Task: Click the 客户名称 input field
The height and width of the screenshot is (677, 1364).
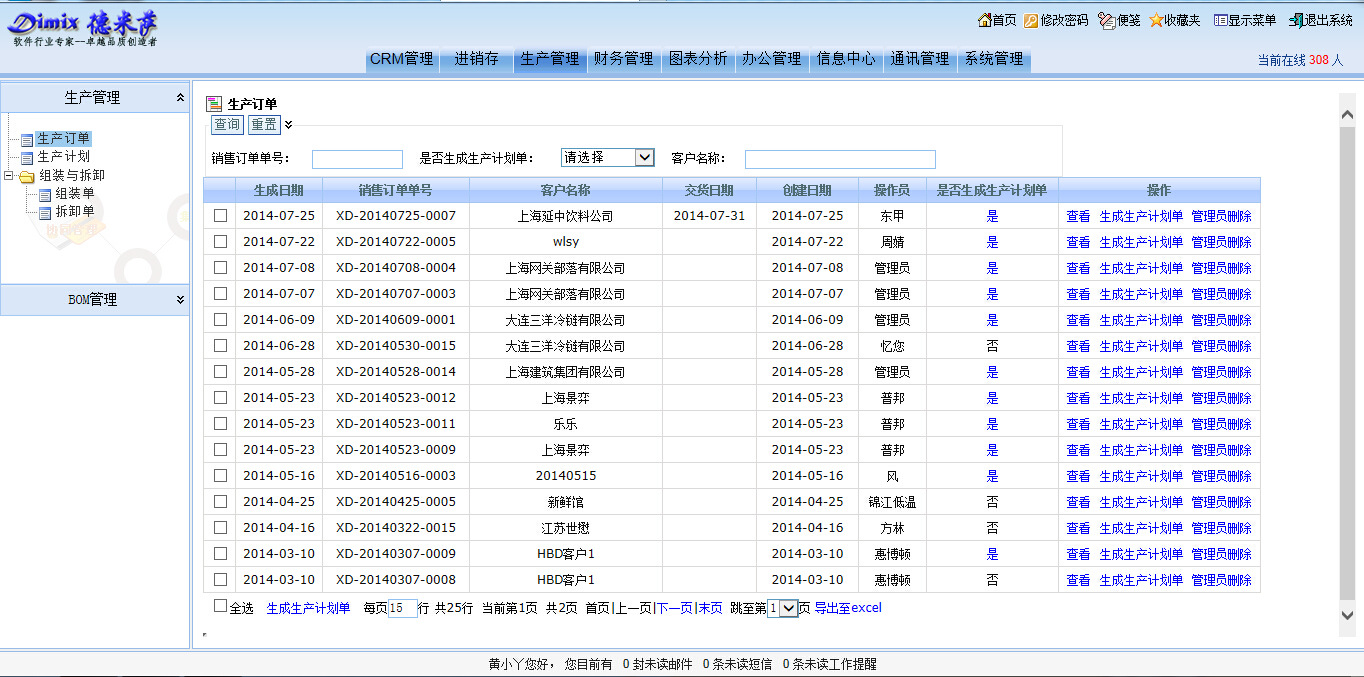Action: point(840,159)
